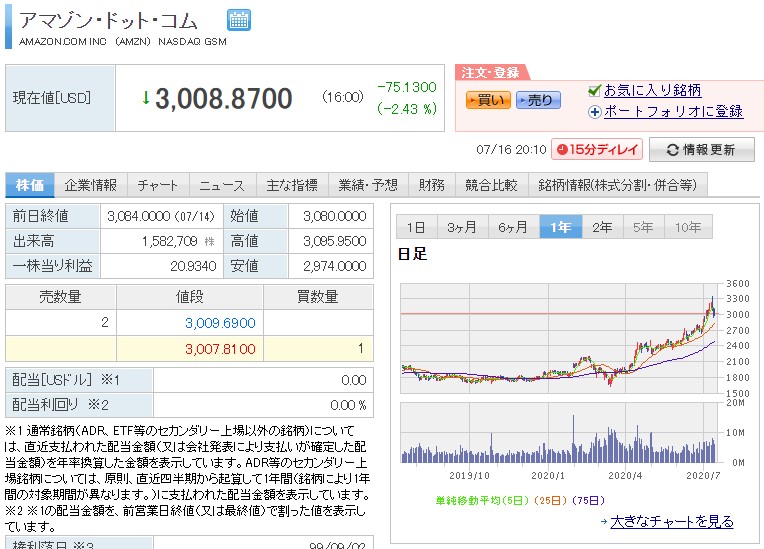This screenshot has height=549, width=764.
Task: Click the 15分ディレイ delay badge
Action: pyautogui.click(x=597, y=149)
